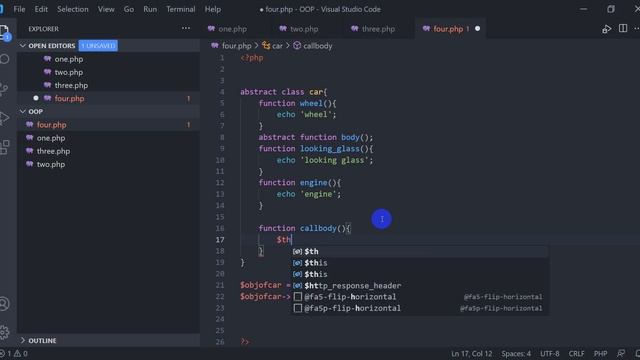
Task: Click UTF-8 encoding in status bar
Action: coord(550,353)
